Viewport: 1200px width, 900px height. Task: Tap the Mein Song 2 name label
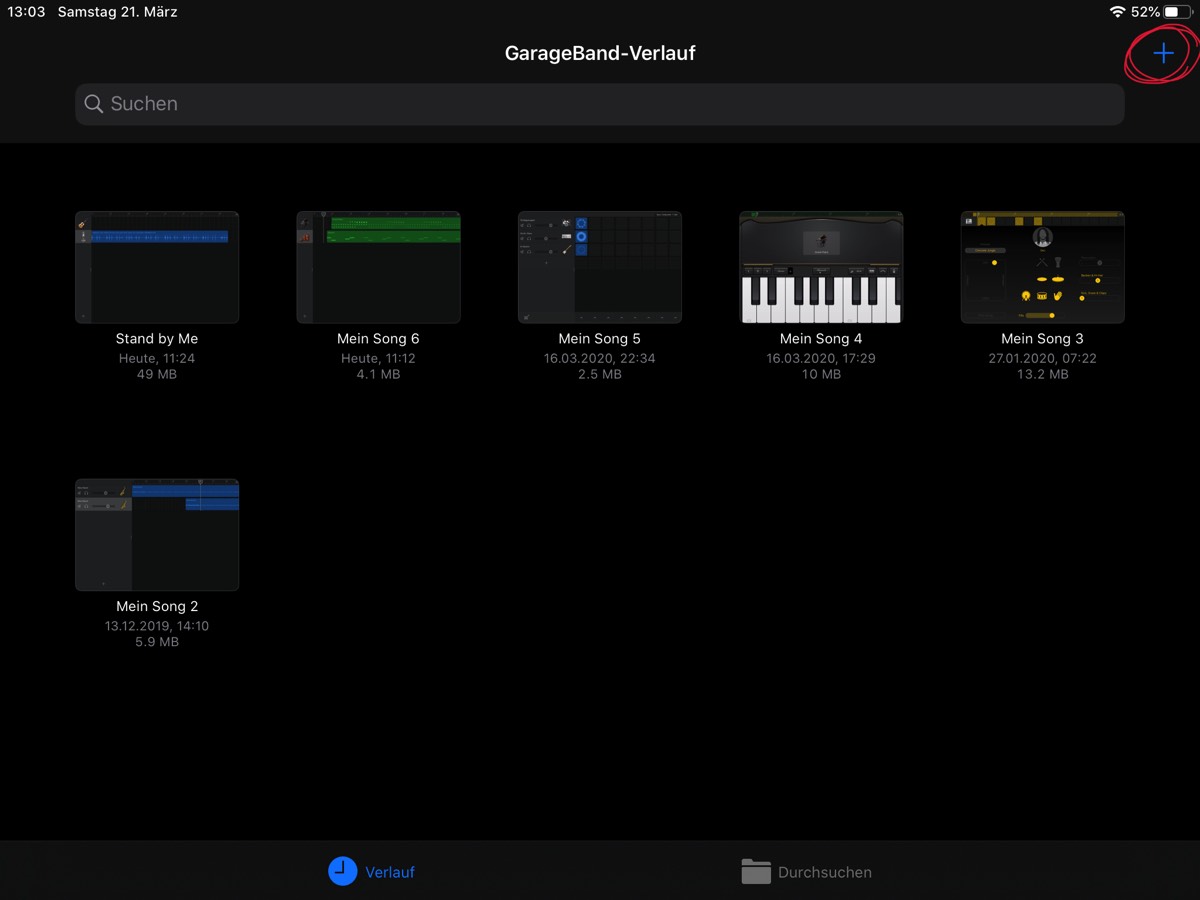157,606
